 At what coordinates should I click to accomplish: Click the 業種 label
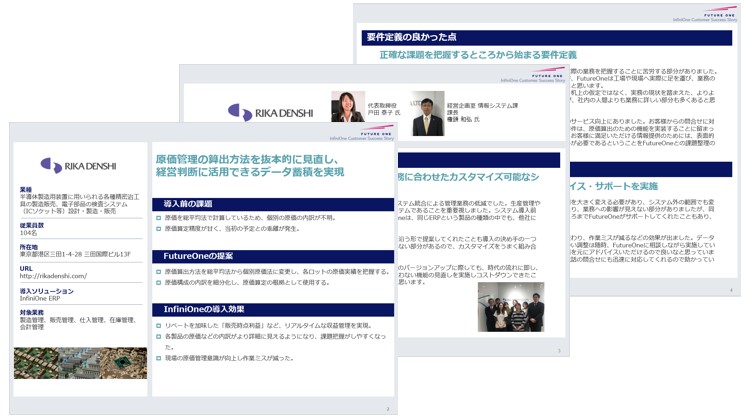[26, 190]
